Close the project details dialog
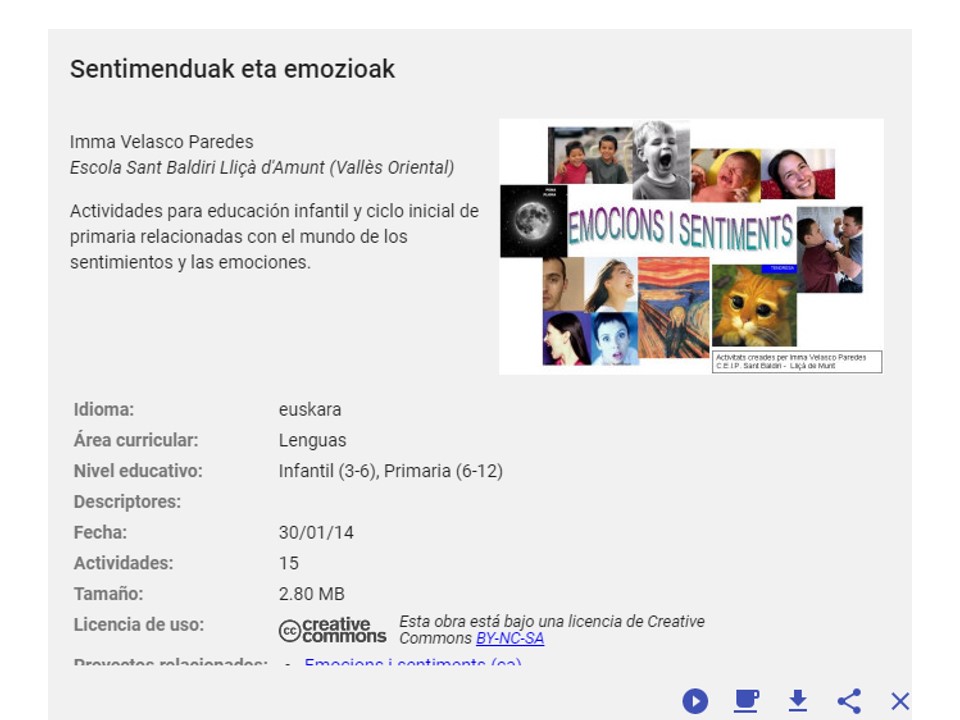Viewport: 960px width, 720px height. click(900, 701)
